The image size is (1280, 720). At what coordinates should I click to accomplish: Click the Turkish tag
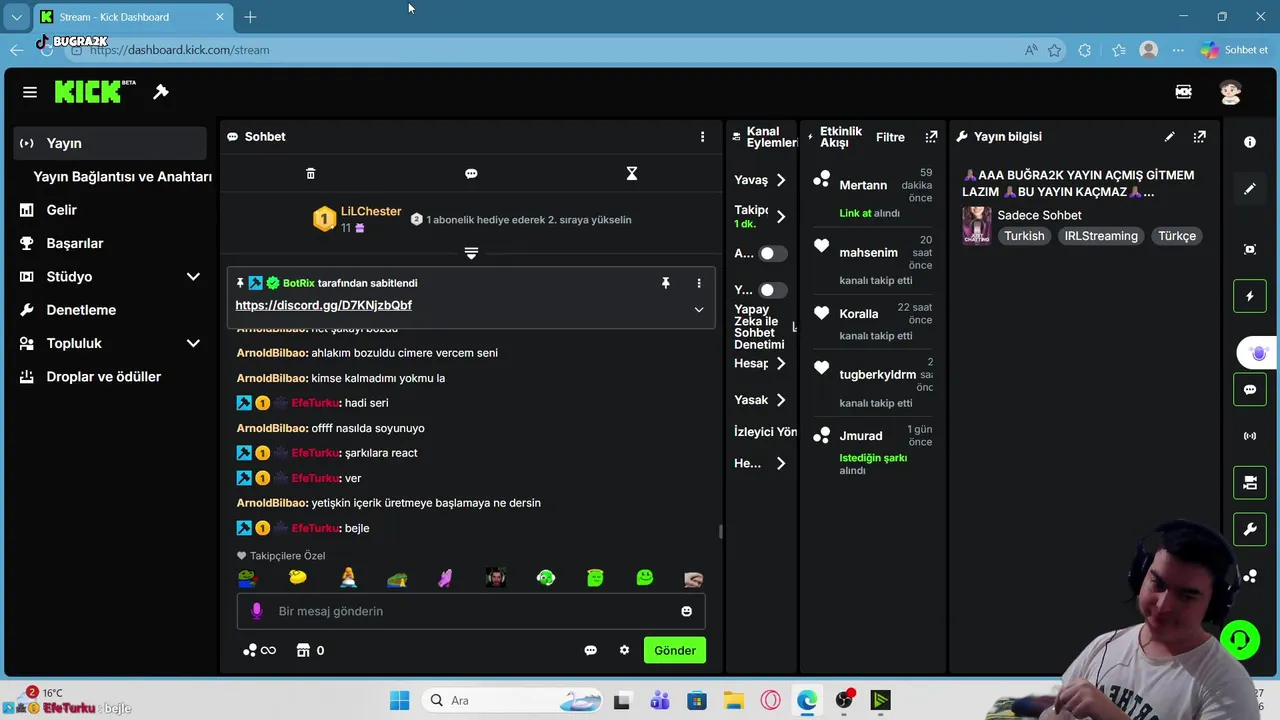click(1024, 236)
